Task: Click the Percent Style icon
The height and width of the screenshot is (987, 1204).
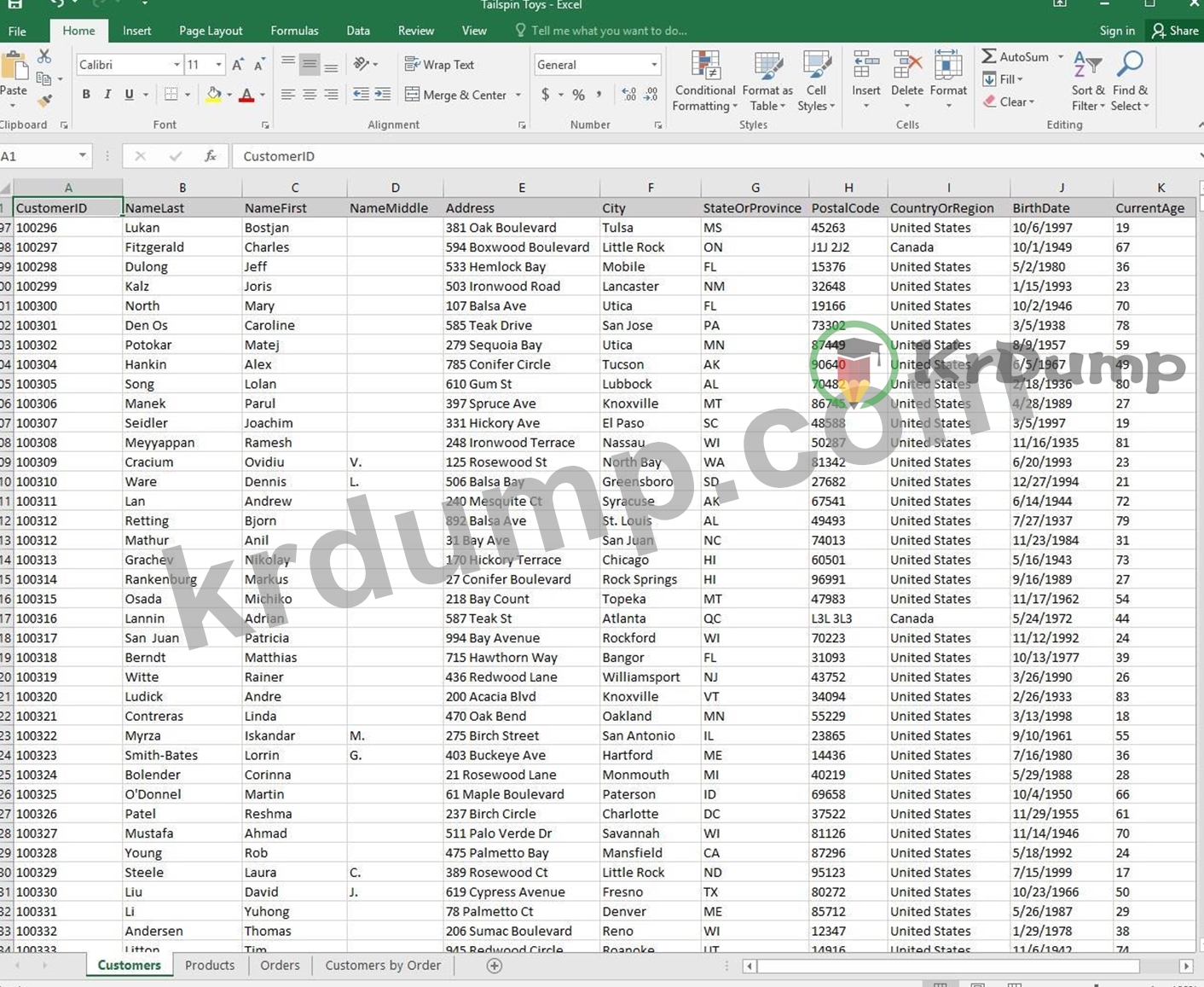Action: pyautogui.click(x=579, y=95)
